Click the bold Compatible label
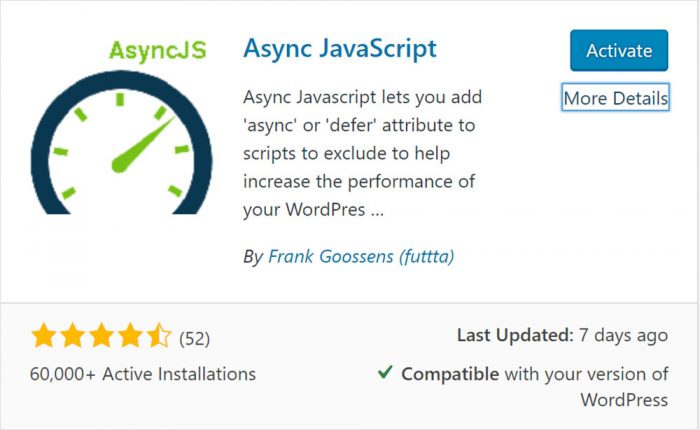This screenshot has width=700, height=430. [x=450, y=374]
